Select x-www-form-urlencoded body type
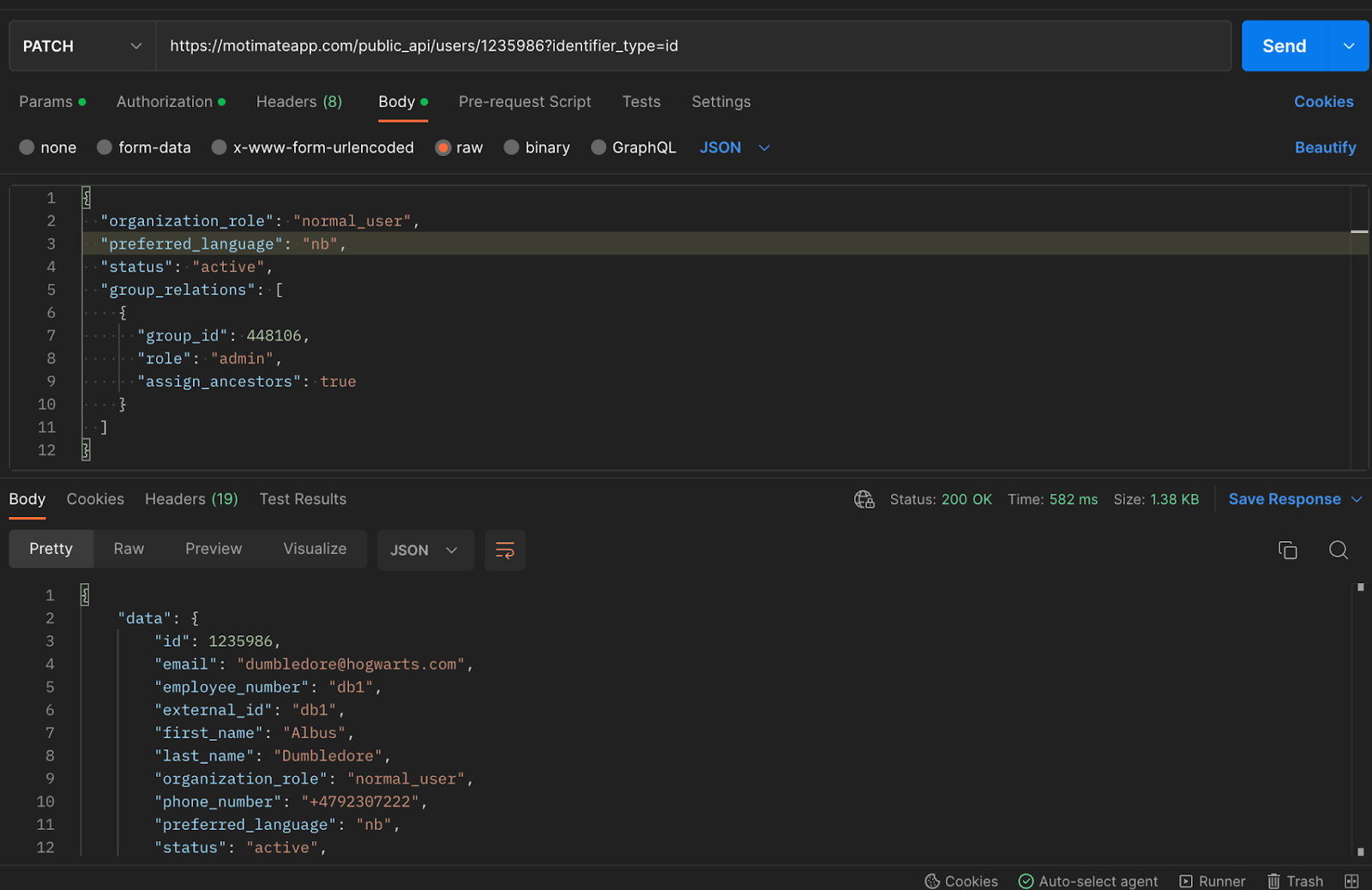1372x890 pixels. tap(220, 147)
